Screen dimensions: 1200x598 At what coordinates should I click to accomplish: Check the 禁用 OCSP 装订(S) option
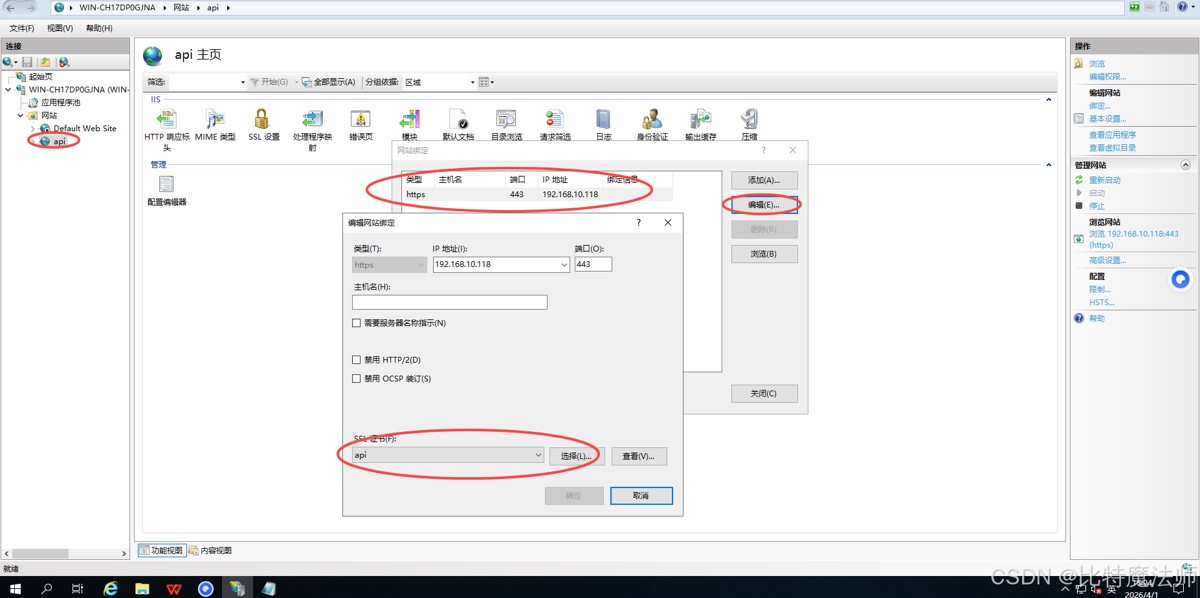pyautogui.click(x=357, y=379)
